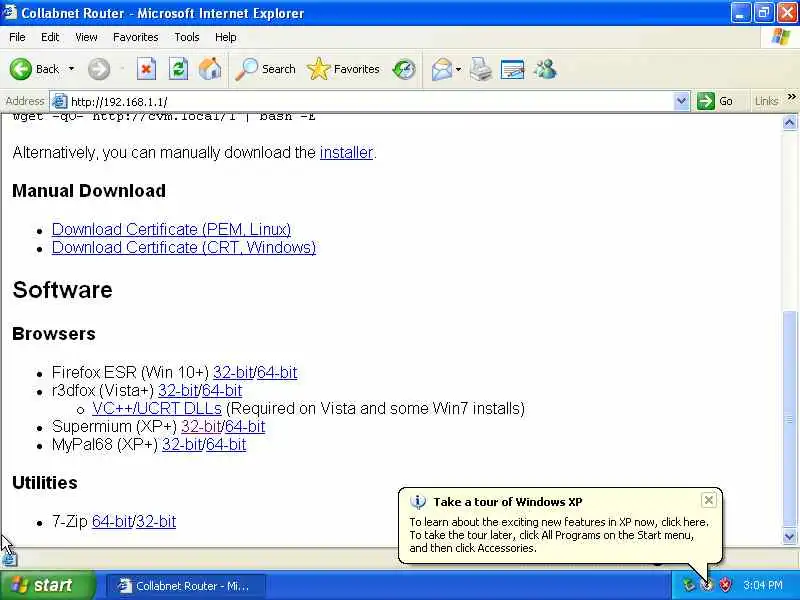Download Supermium 32-bit

pos(201,427)
